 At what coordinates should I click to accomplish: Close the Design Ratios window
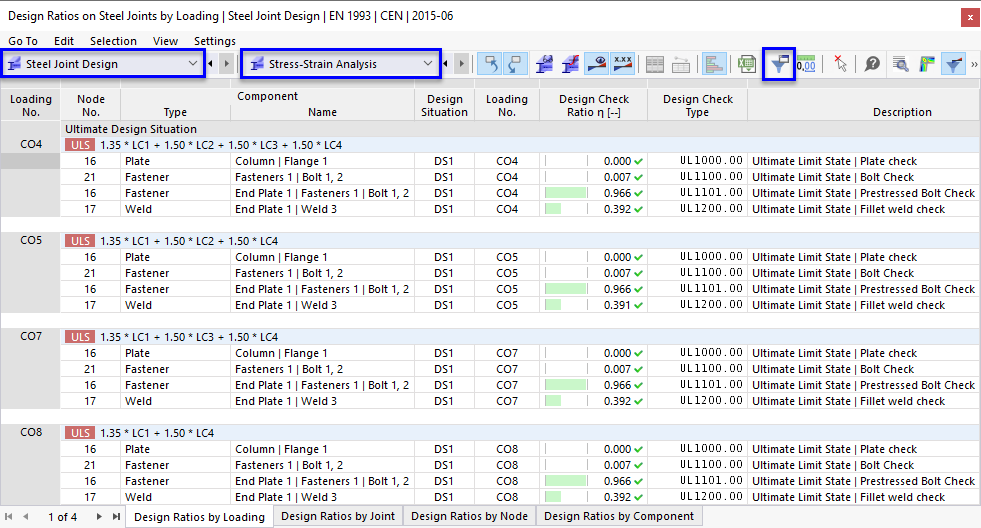[970, 18]
